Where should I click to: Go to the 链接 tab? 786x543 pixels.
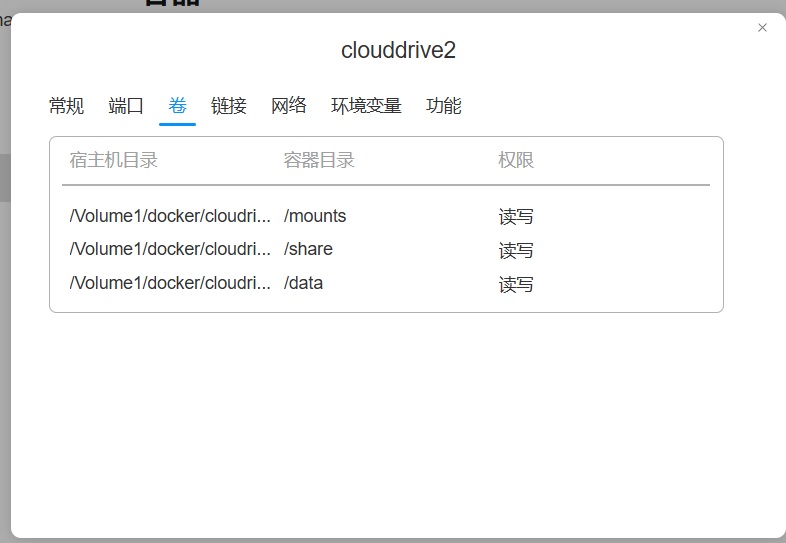(x=229, y=106)
